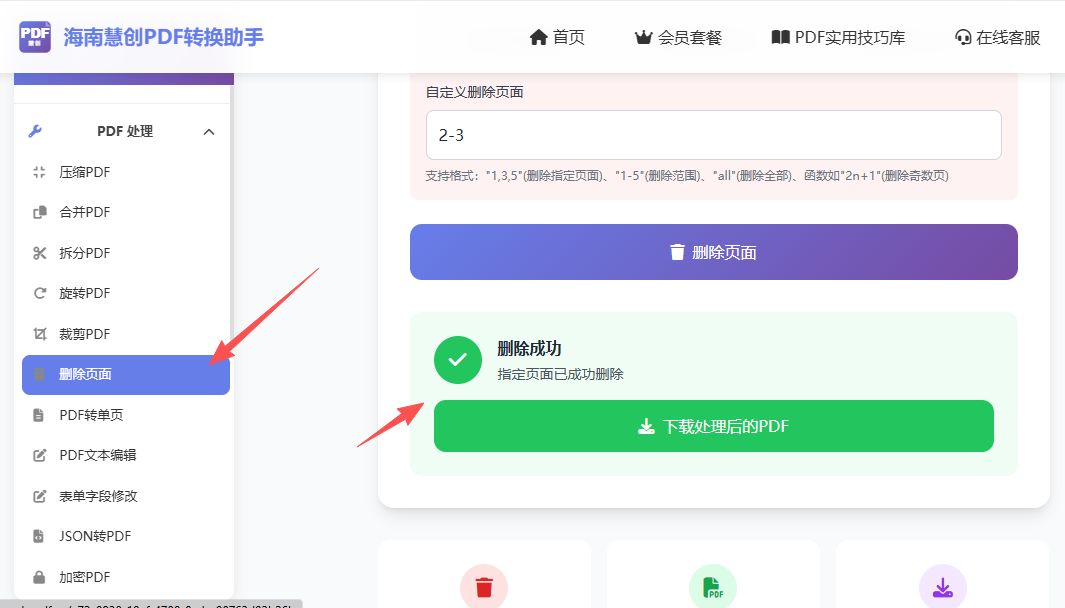Viewport: 1065px width, 608px height.
Task: Click the rotate icon beside 旋转PDF
Action: (x=39, y=293)
